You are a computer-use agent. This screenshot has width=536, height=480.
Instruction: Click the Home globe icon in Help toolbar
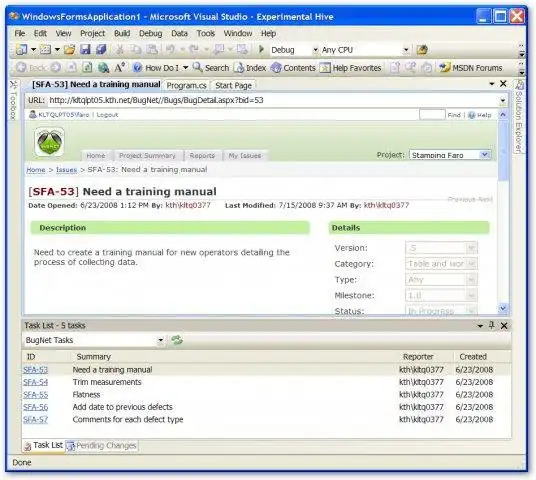pos(104,68)
